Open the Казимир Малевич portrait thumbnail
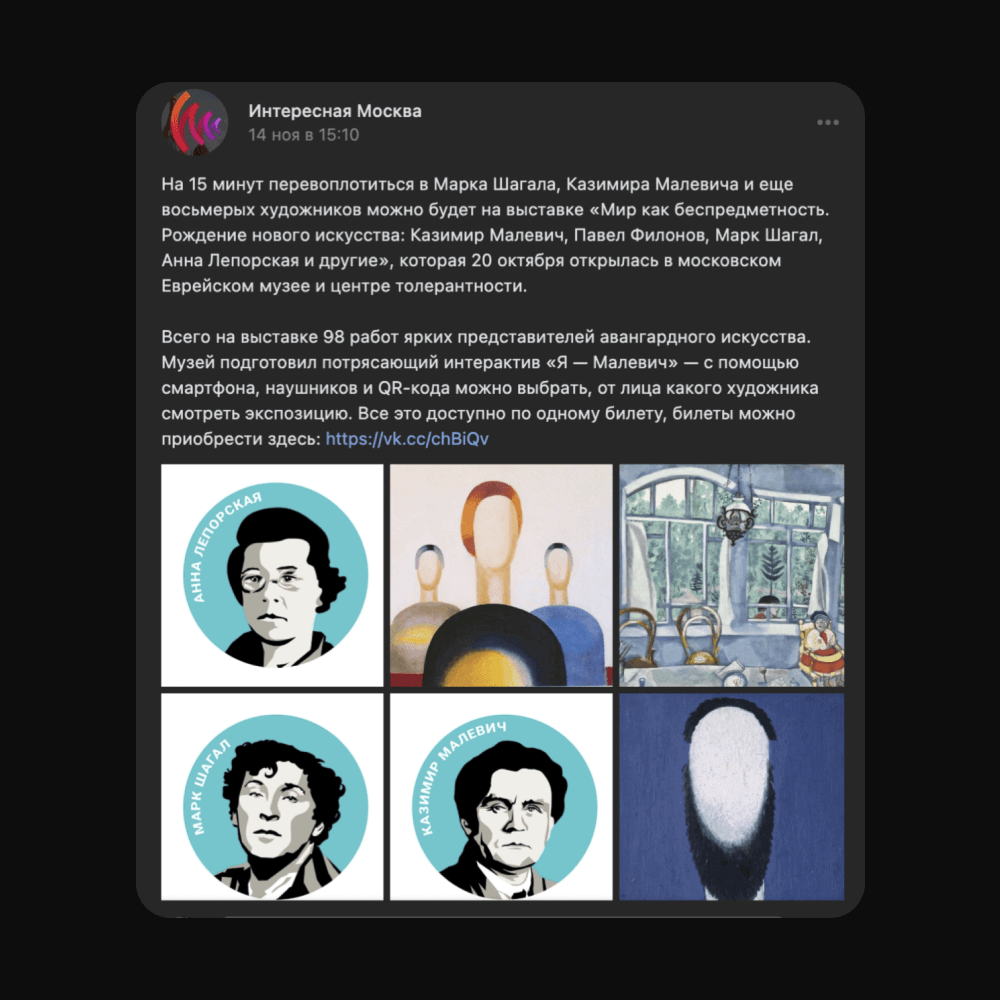This screenshot has height=1000, width=1000. 501,797
